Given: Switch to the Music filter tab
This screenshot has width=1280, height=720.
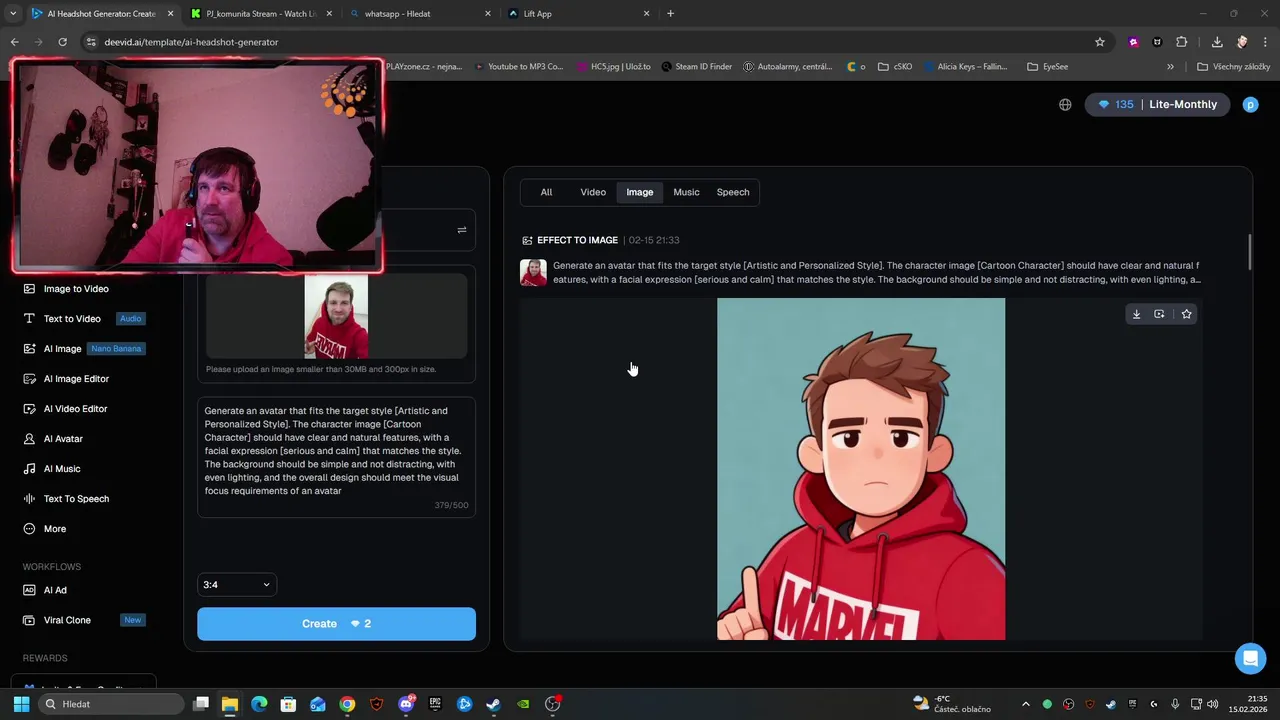Looking at the screenshot, I should [686, 192].
